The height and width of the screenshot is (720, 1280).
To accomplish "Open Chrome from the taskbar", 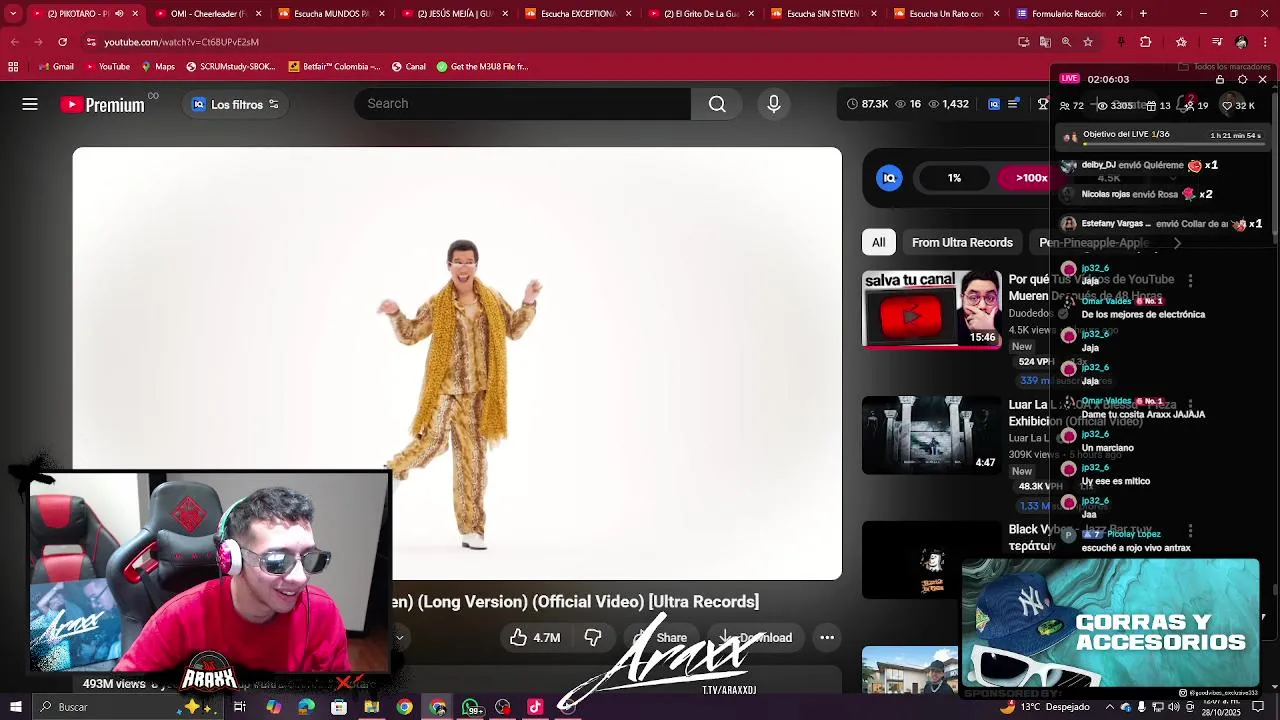I will (x=404, y=707).
